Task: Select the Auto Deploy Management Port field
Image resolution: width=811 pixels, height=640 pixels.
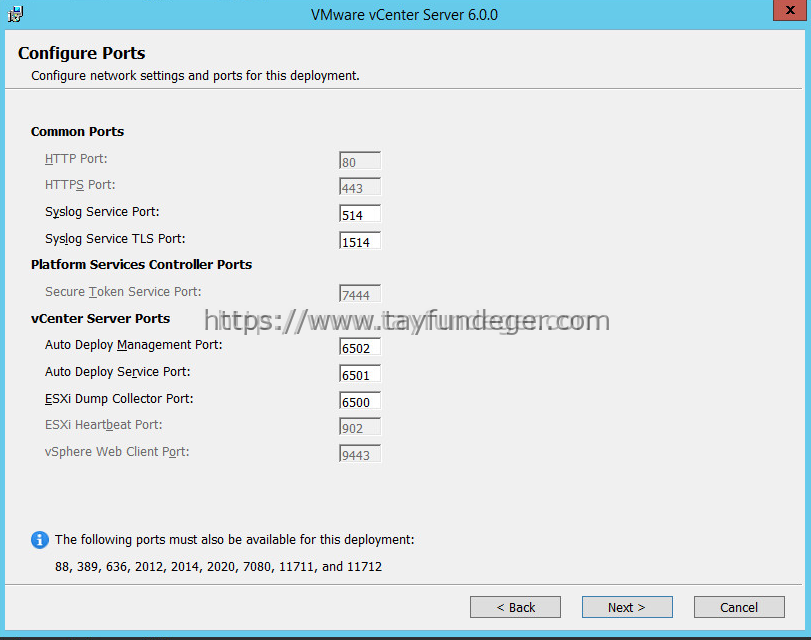Action: click(x=360, y=347)
